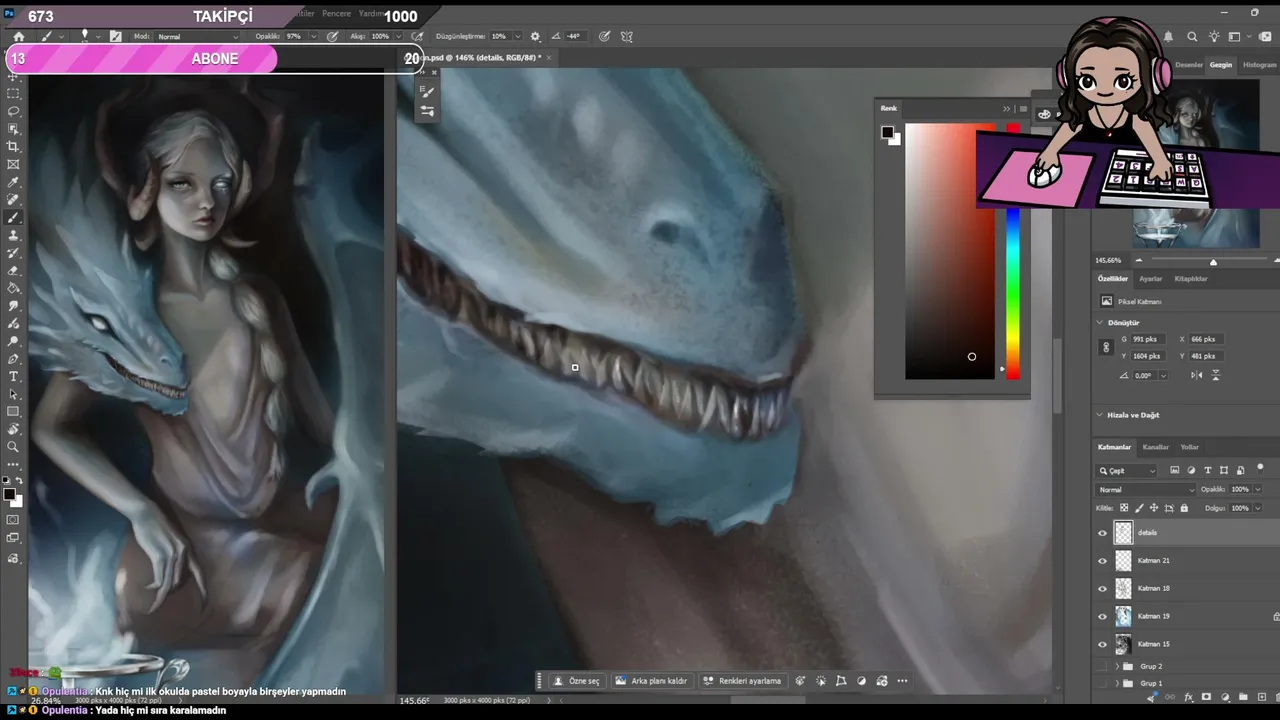This screenshot has height=720, width=1280.
Task: Open the layer filter Çeşit dropdown
Action: [x=1127, y=470]
